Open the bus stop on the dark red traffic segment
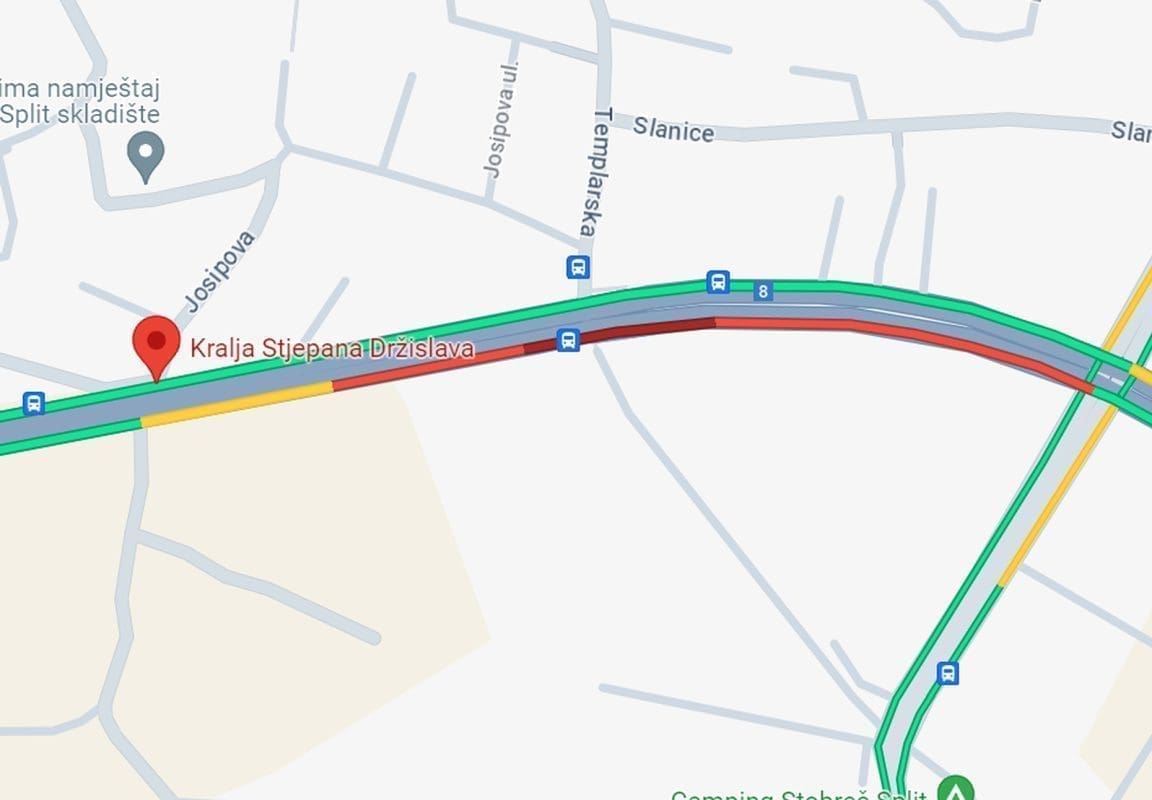The height and width of the screenshot is (800, 1152). [568, 340]
